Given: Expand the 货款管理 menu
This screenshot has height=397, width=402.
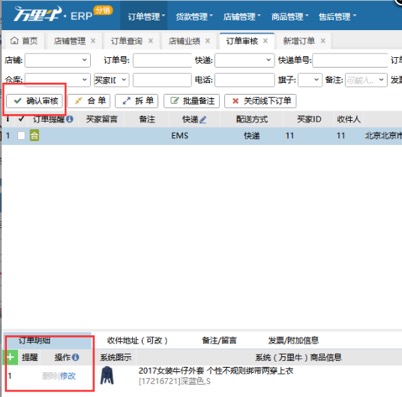Looking at the screenshot, I should pyautogui.click(x=194, y=17).
